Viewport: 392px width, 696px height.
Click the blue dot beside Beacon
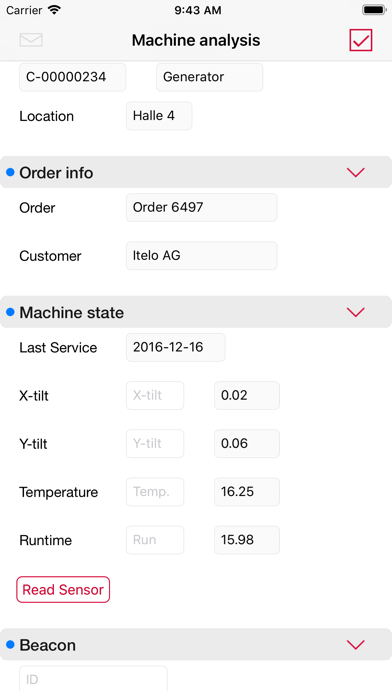pos(10,644)
